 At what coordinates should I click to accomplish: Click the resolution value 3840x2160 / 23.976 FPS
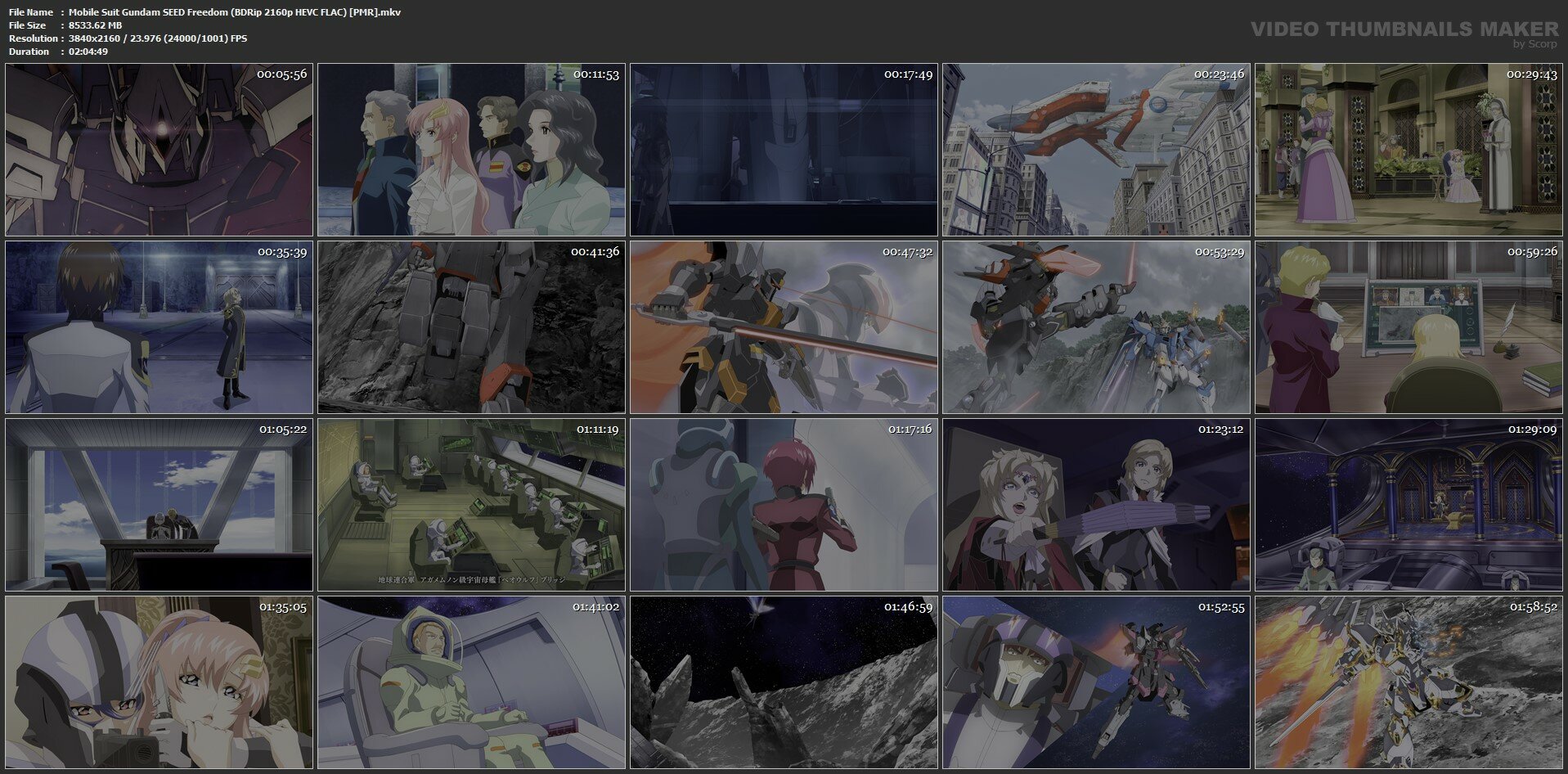pyautogui.click(x=158, y=38)
